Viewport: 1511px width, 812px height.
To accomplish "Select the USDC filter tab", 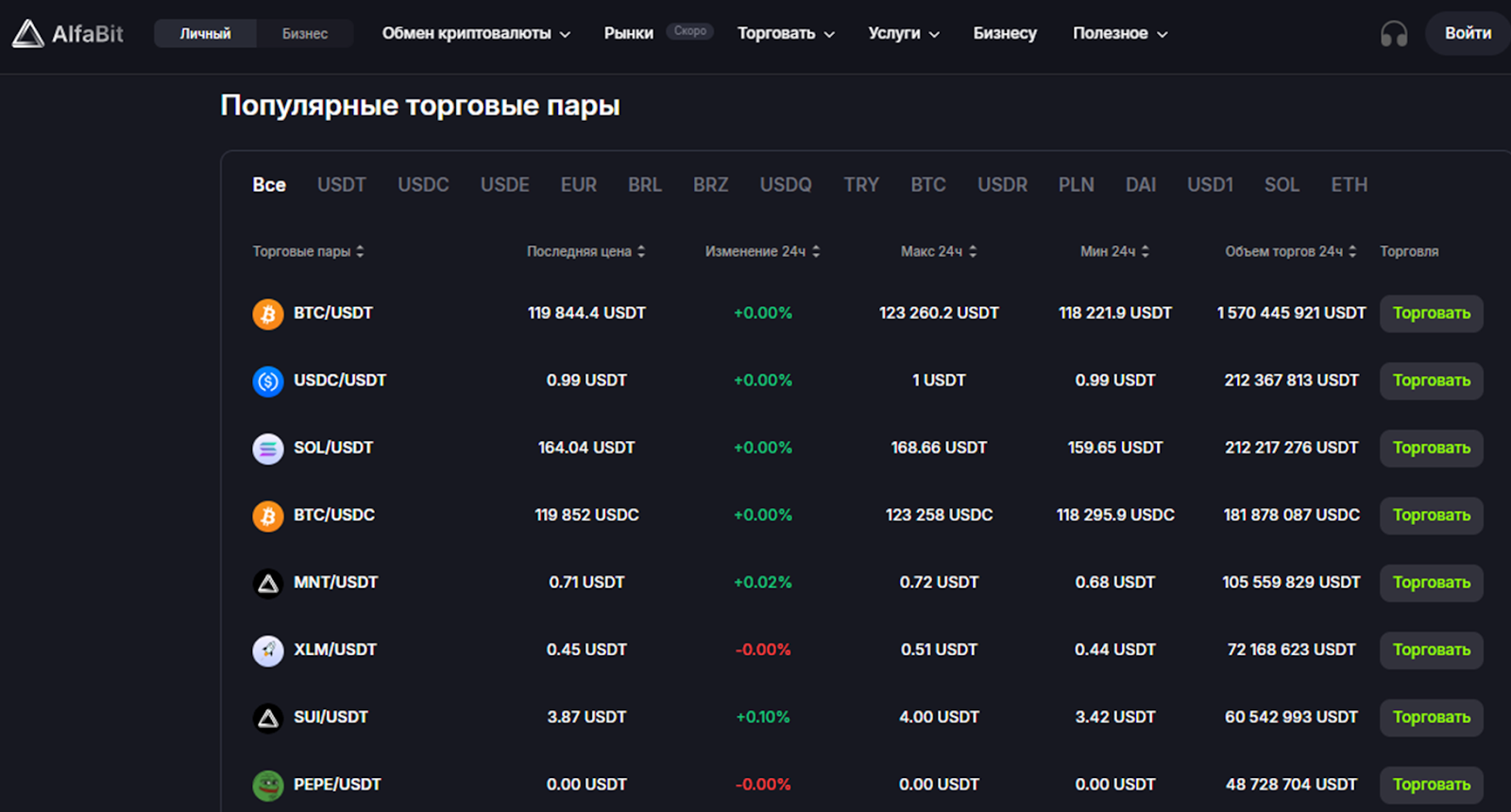I will pyautogui.click(x=423, y=185).
